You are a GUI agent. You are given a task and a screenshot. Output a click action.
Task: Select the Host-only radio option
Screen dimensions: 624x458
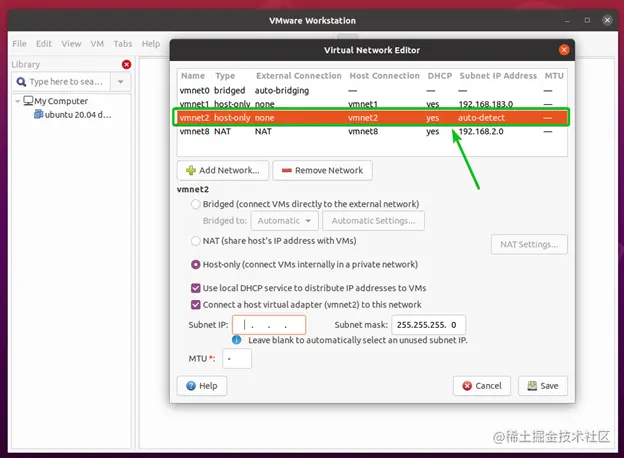195,265
